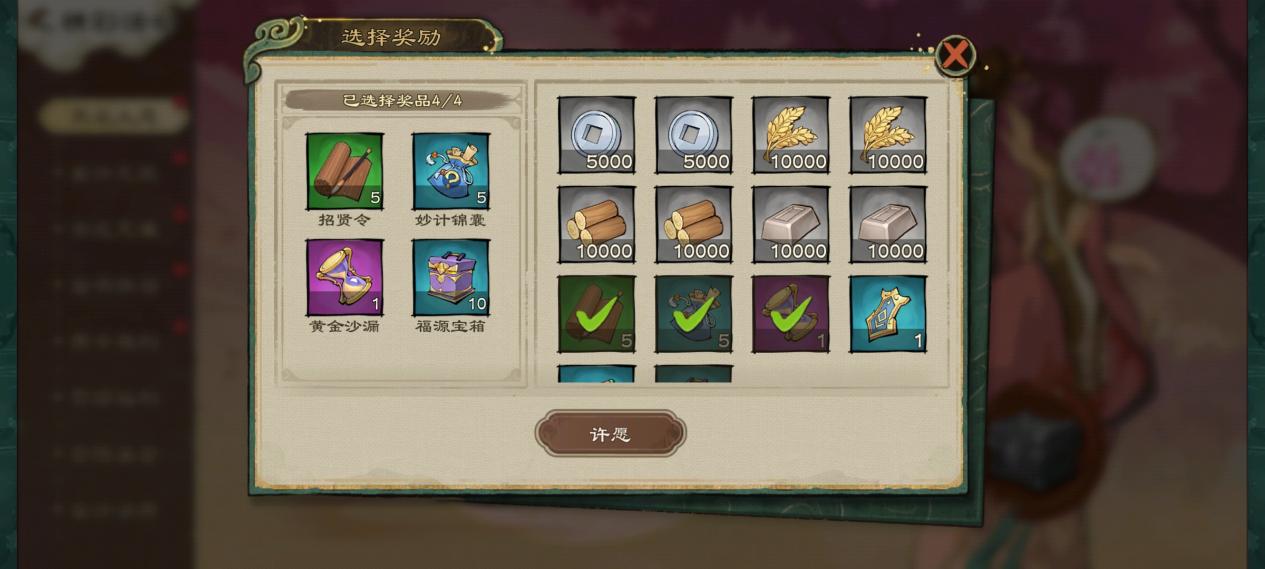
Task: Remove 福源宝箱 from the selected rewards
Action: (450, 277)
